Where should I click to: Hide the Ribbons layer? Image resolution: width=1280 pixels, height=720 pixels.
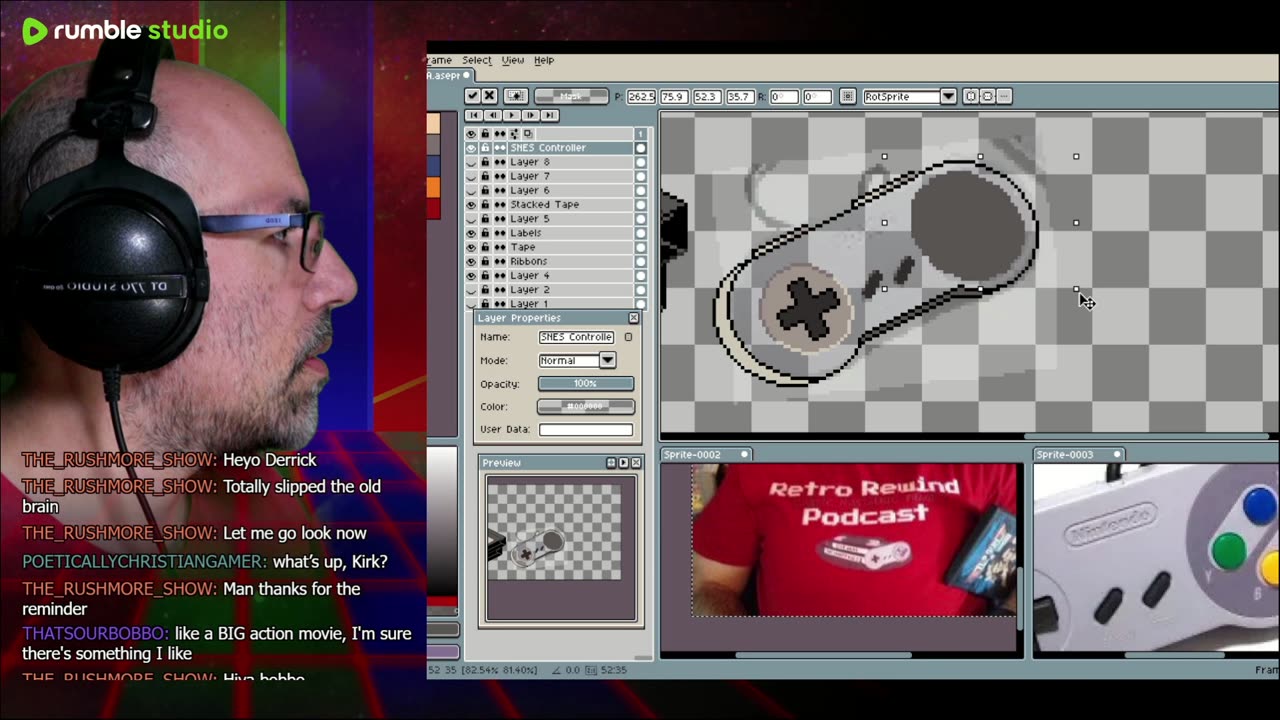coord(471,261)
